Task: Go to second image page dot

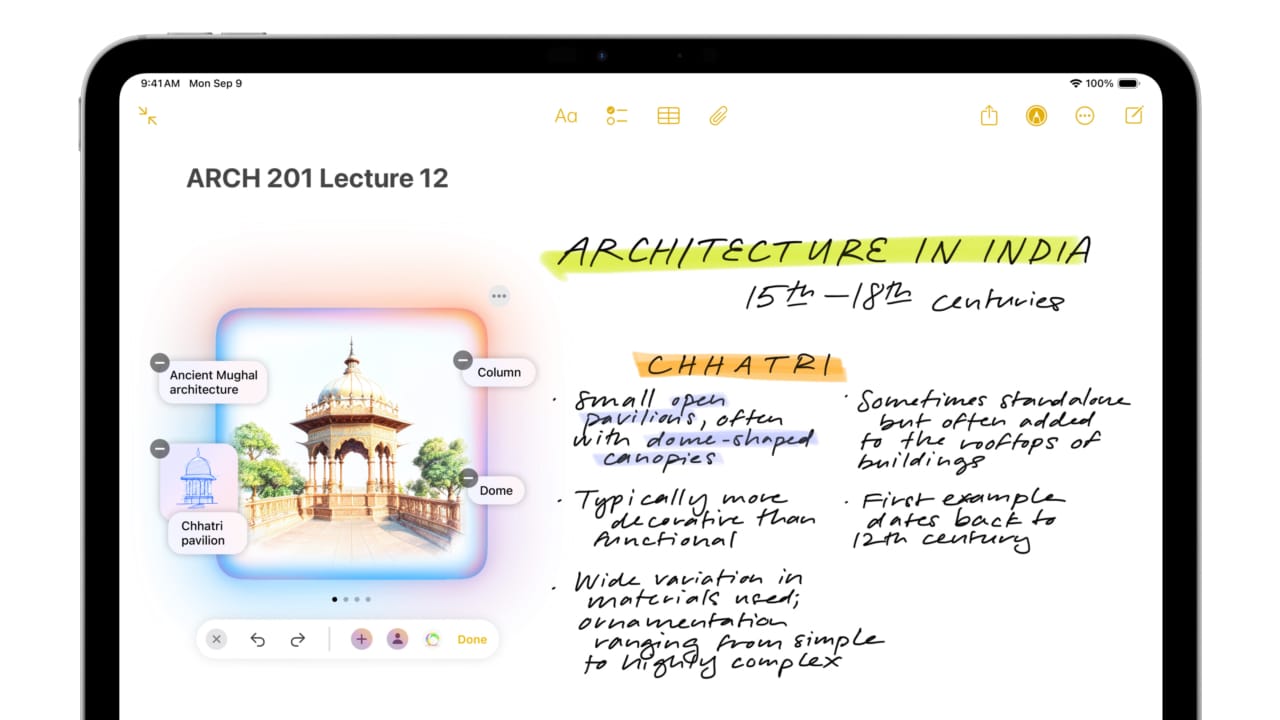Action: click(x=346, y=599)
